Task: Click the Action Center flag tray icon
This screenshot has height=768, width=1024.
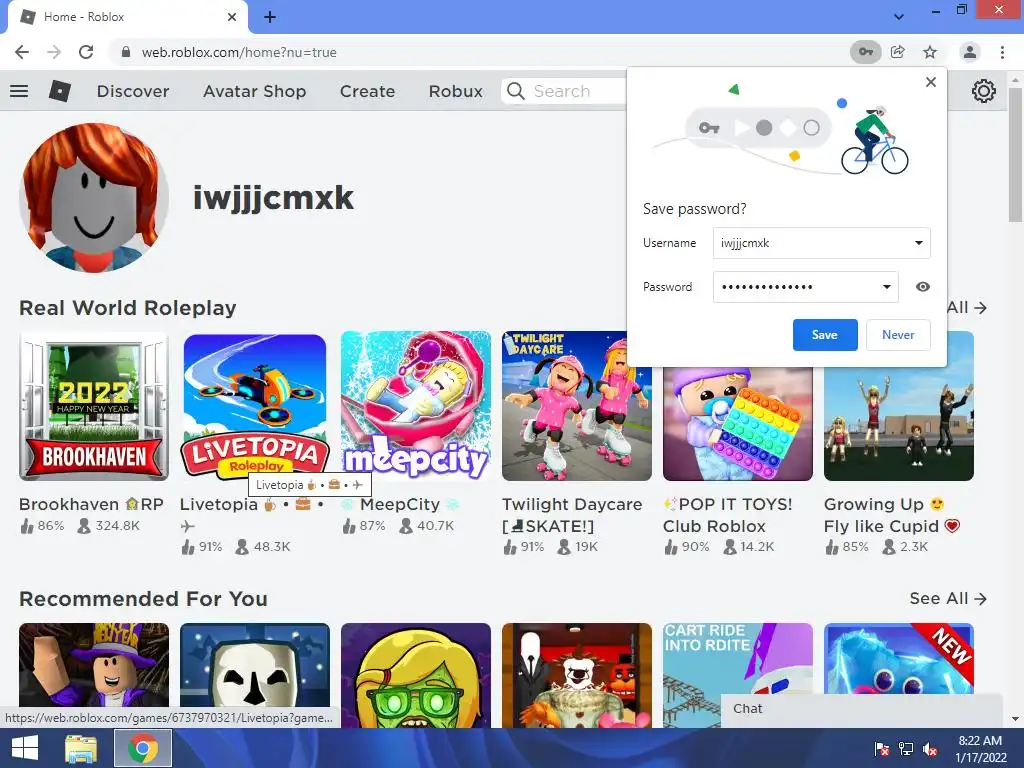Action: pyautogui.click(x=882, y=749)
